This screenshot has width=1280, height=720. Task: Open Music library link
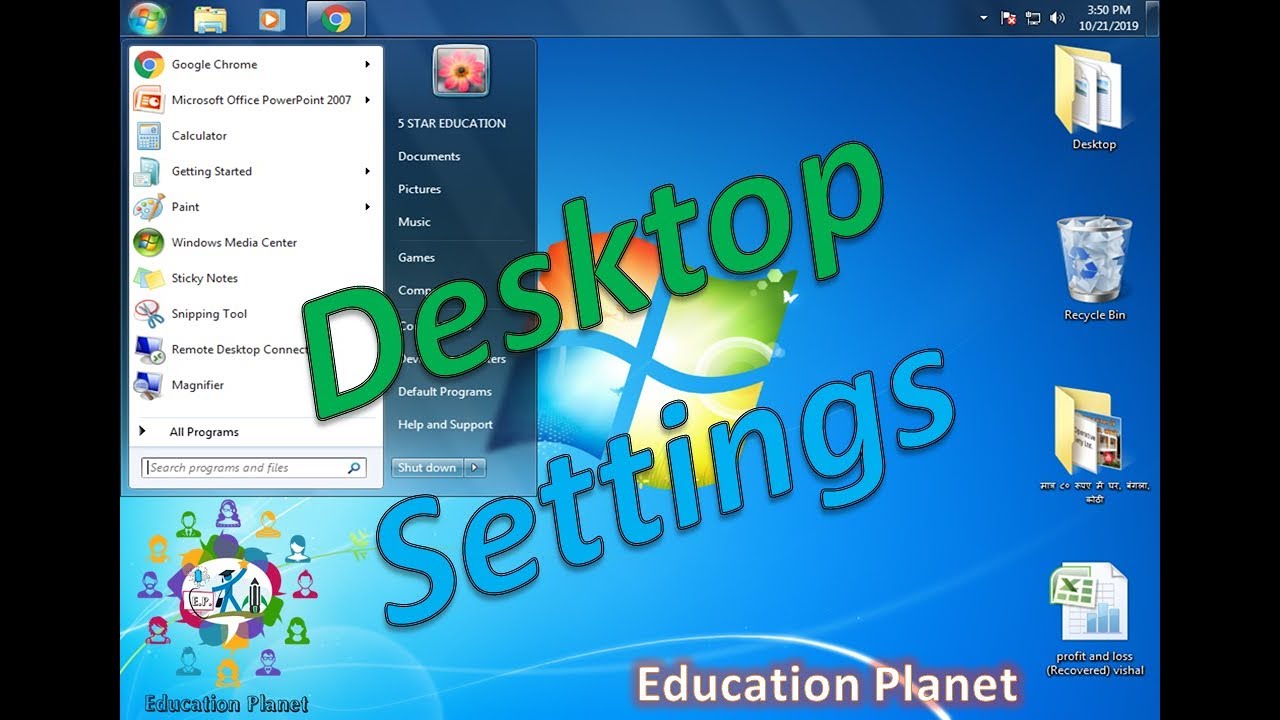point(414,222)
